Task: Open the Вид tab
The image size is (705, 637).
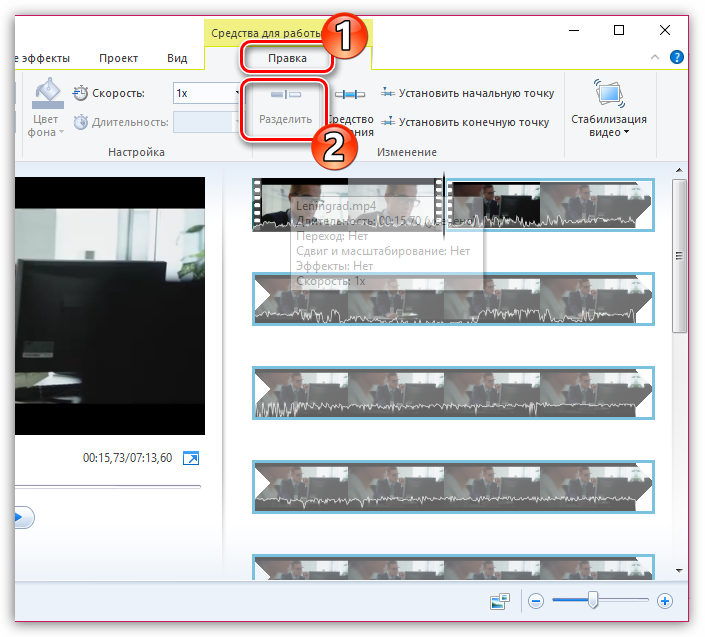Action: point(177,58)
